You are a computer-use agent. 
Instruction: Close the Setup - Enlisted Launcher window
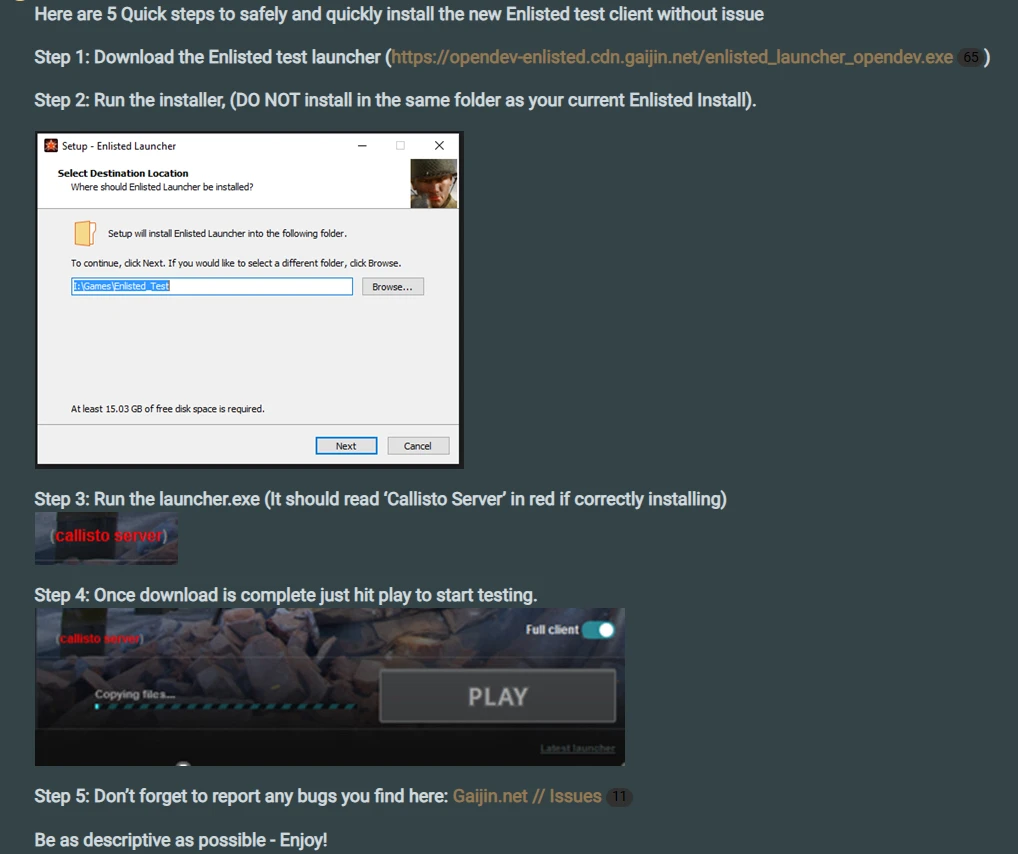pos(440,145)
